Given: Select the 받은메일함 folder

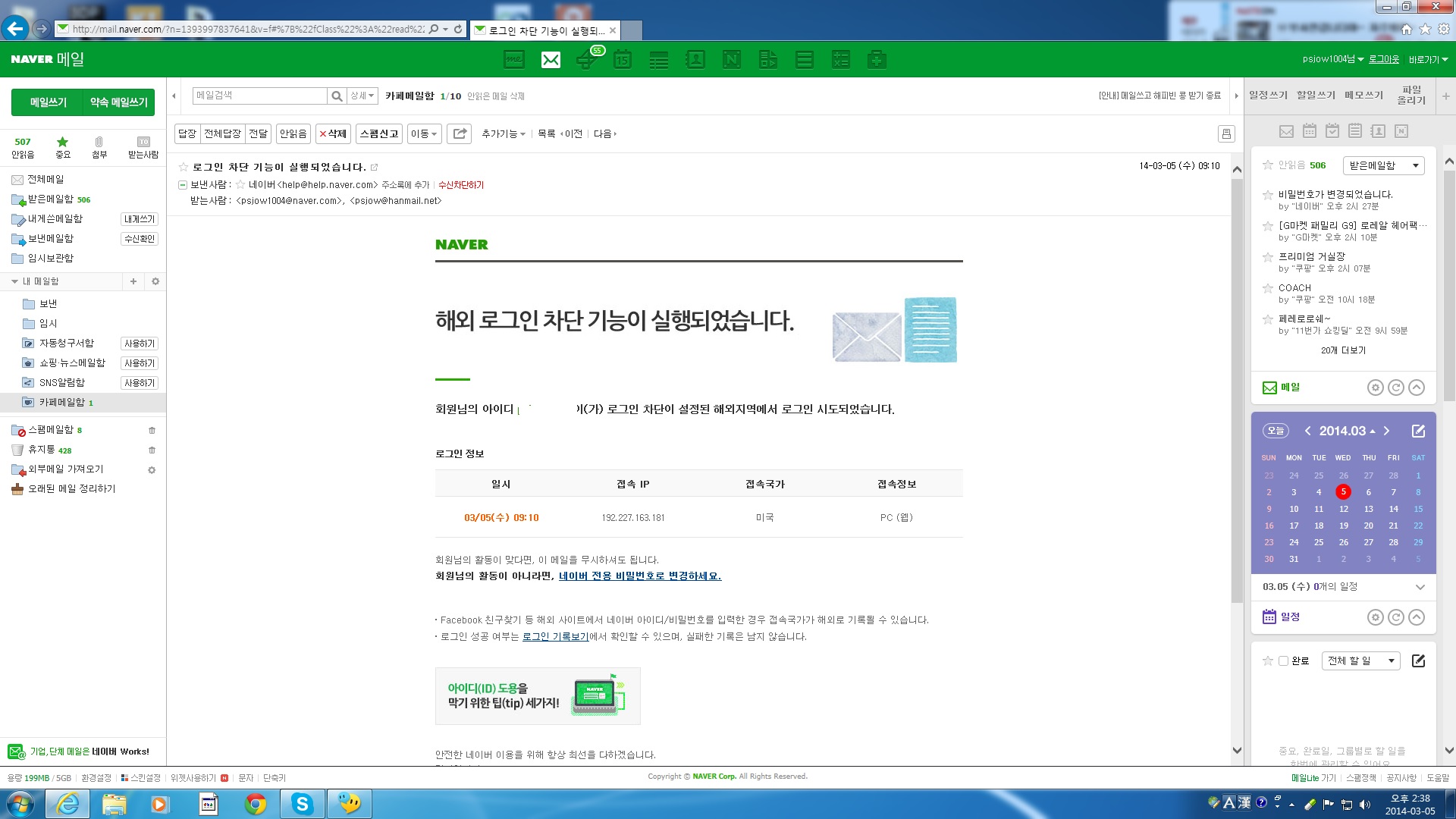Looking at the screenshot, I should (x=51, y=199).
